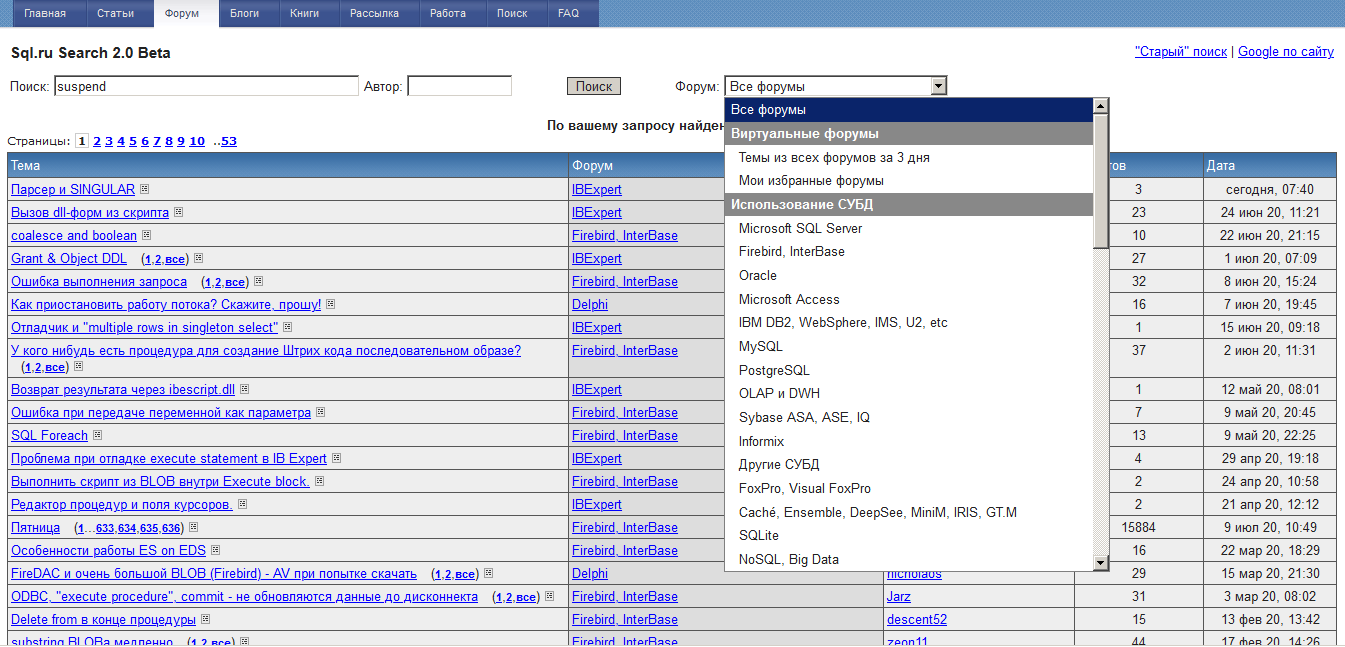1345x647 pixels.
Task: Select 'Oracle' from the forum dropdown list
Action: 757,275
